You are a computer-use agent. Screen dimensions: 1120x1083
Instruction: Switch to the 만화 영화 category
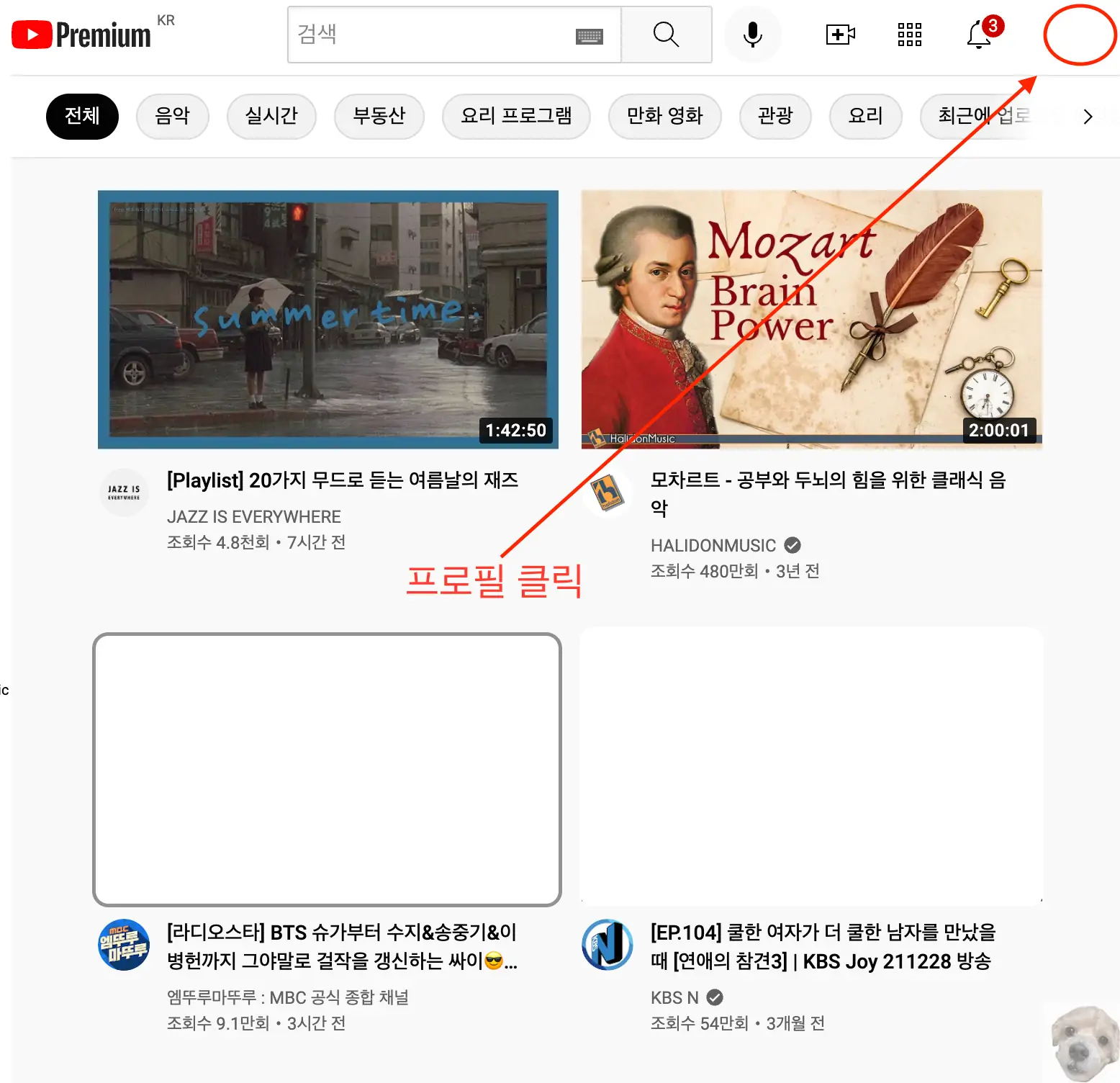(x=664, y=116)
